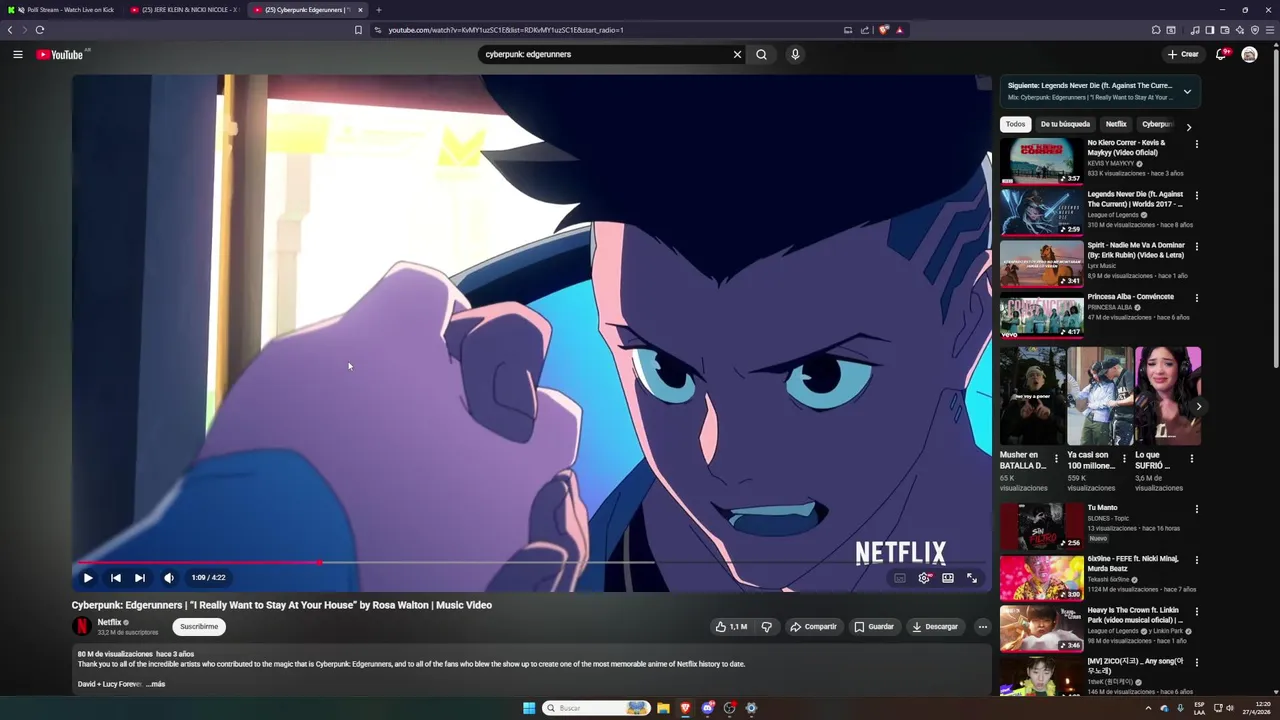Viewport: 1280px width, 720px height.
Task: Open Legends Never Die video title
Action: (1135, 199)
